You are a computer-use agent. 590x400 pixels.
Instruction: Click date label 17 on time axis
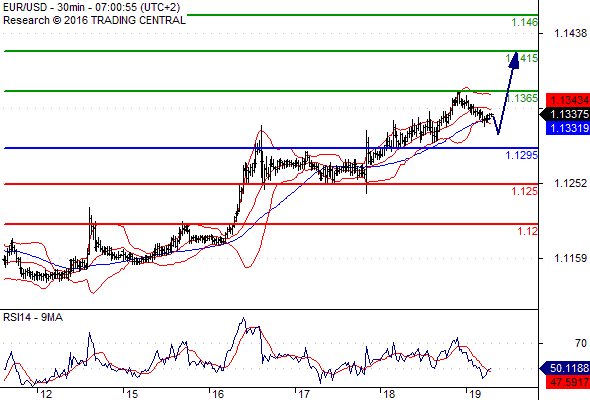click(x=304, y=394)
